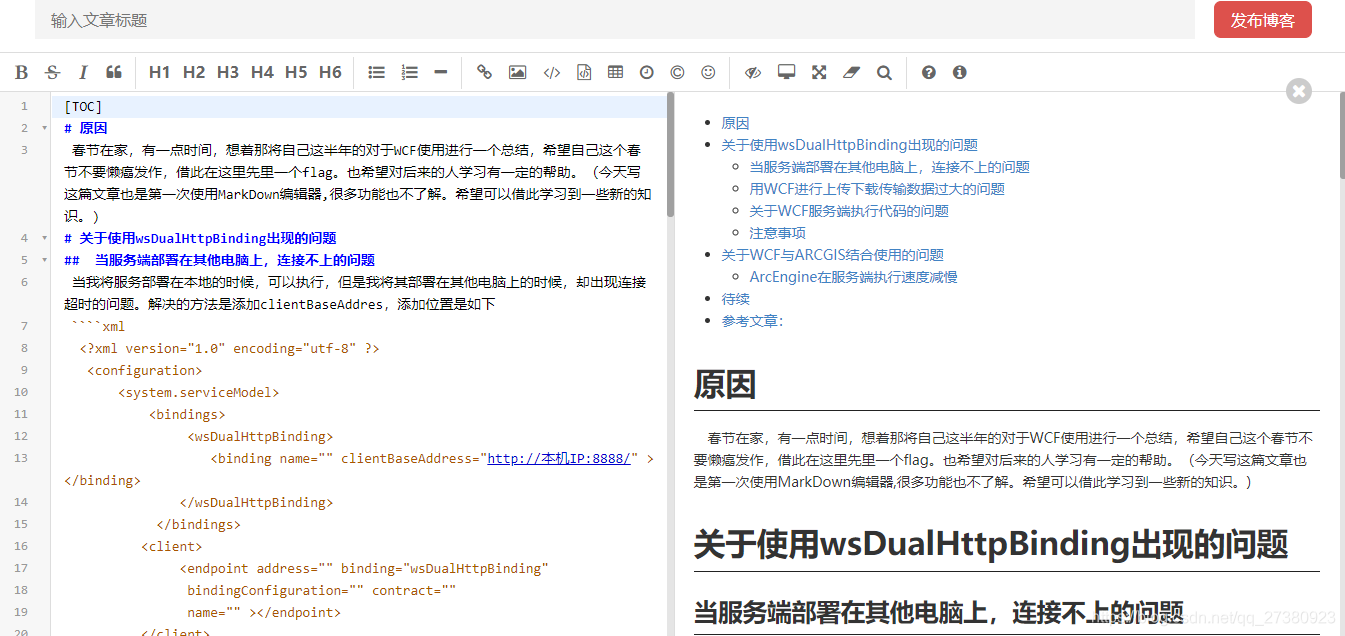Open 关于使用wsDualHttpBinding出现的问题 contents link
Screen dimensions: 1345x636
[x=850, y=145]
